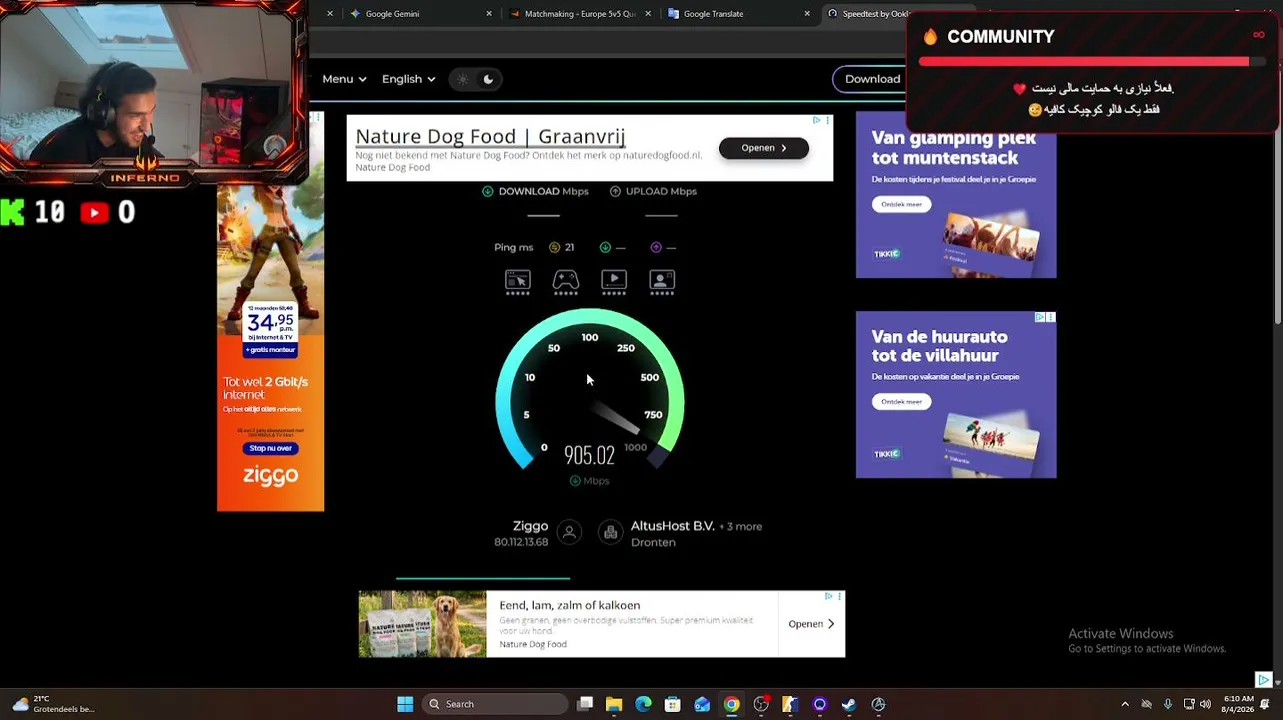Click the UPLOAD Mbps arrow icon

(x=615, y=191)
